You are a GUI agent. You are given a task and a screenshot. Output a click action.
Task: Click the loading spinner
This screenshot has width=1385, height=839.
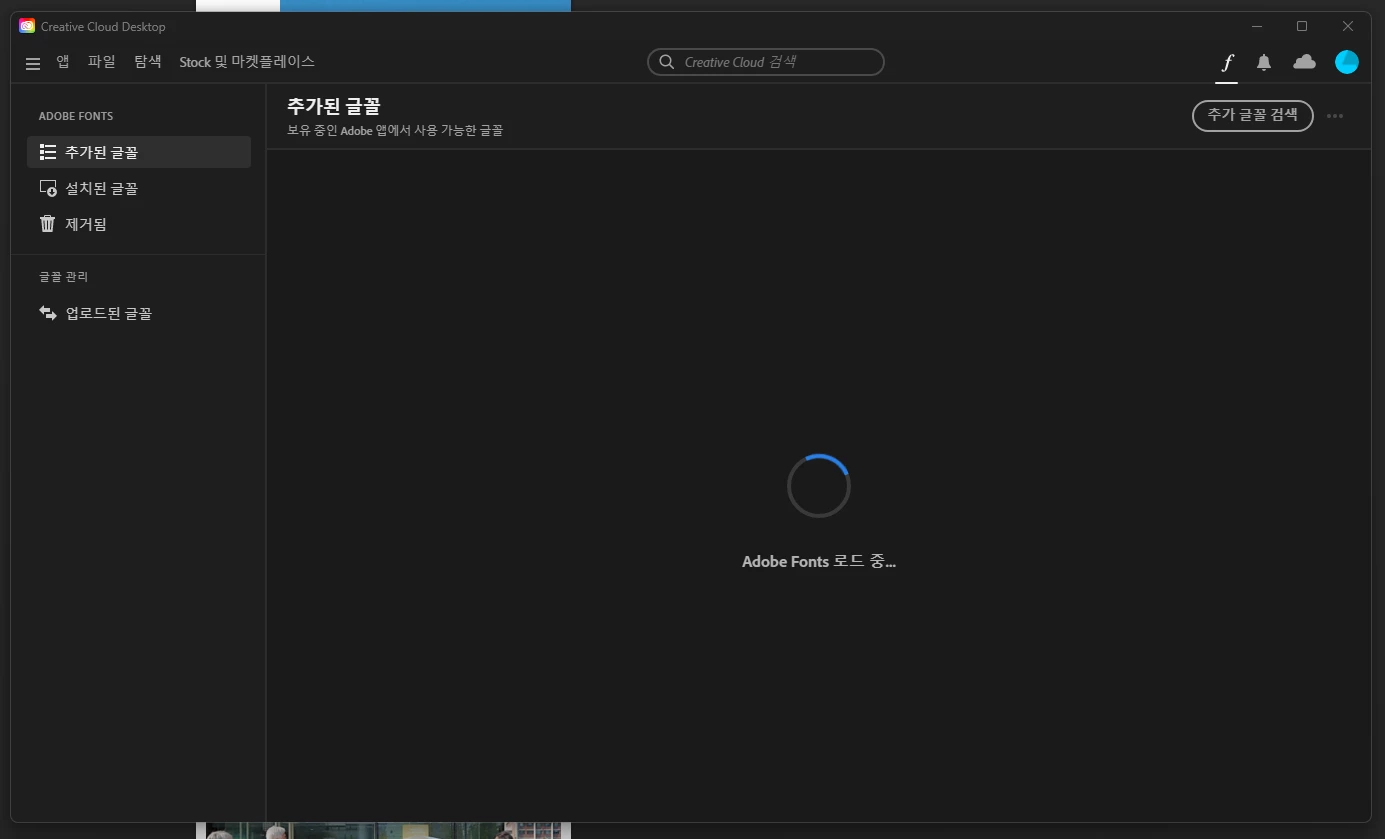[x=818, y=486]
